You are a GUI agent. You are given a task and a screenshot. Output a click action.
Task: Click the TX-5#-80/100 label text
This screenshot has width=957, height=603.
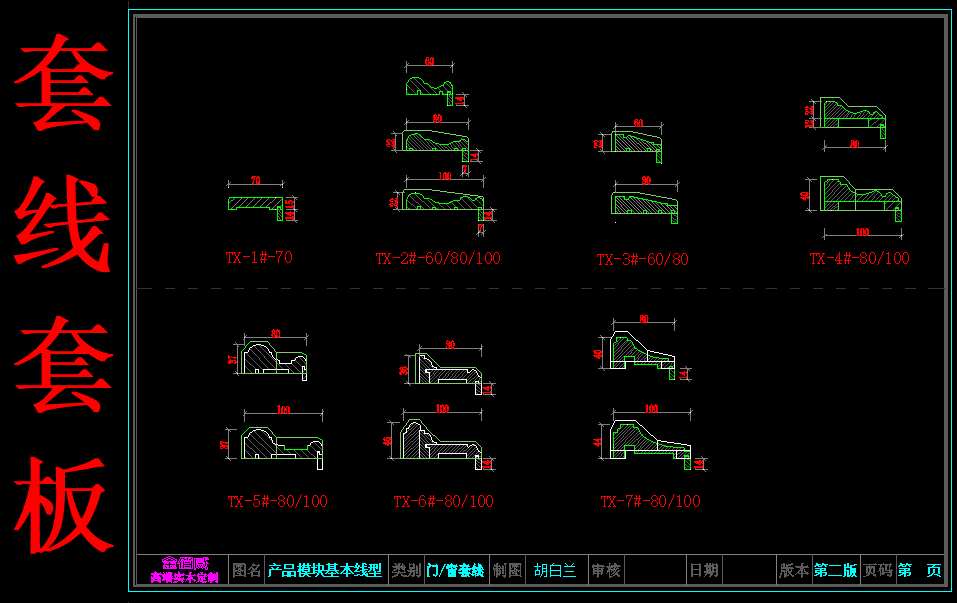[277, 502]
